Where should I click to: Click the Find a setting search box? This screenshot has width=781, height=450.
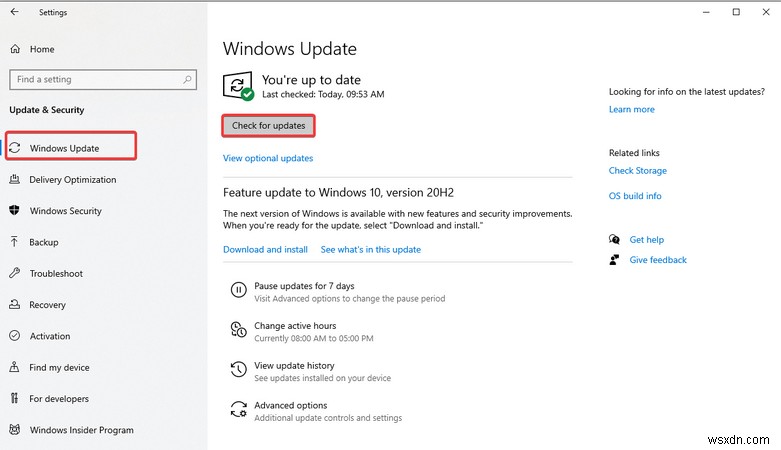(103, 79)
